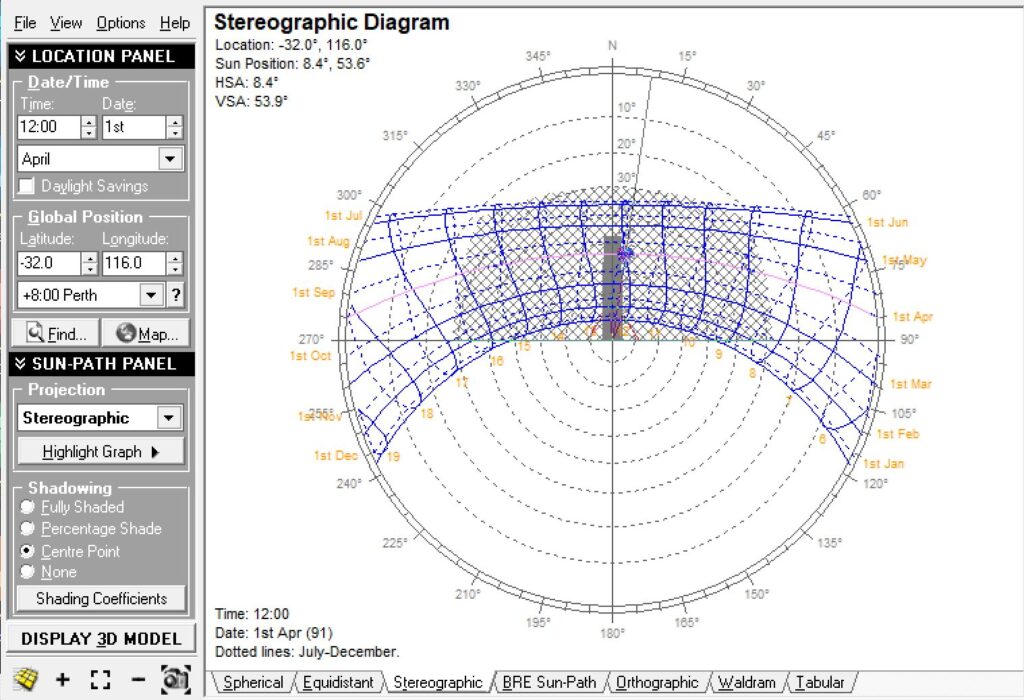This screenshot has height=700, width=1024.
Task: Select the zoom out minus icon
Action: pos(138,680)
